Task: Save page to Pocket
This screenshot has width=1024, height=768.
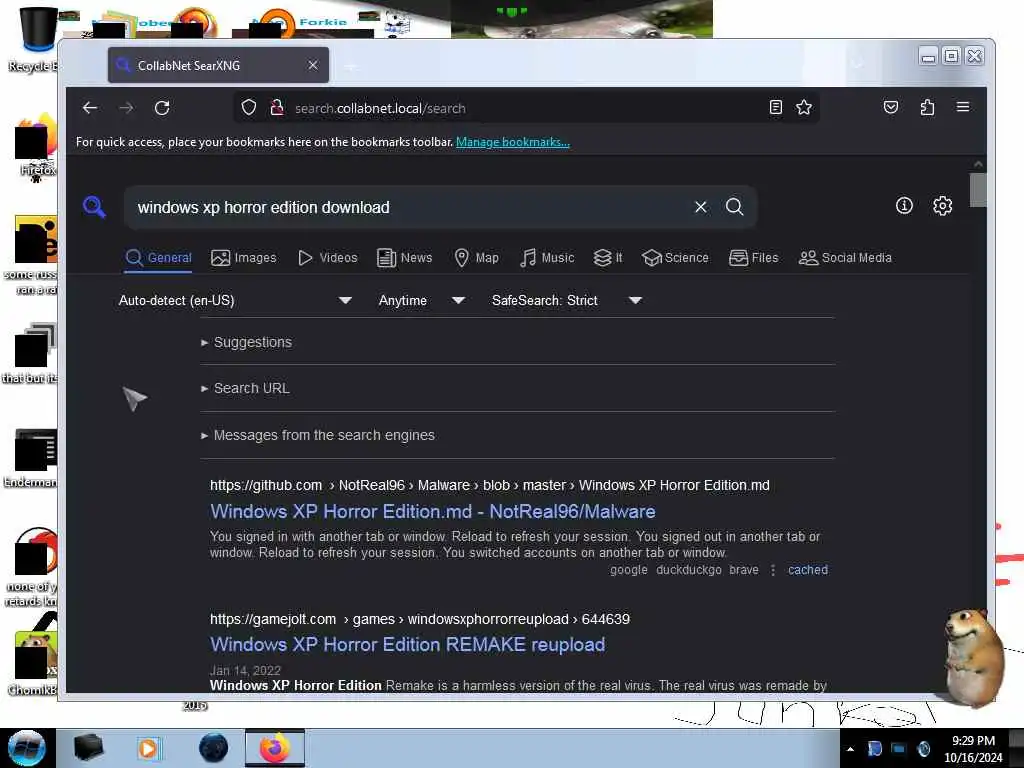Action: [x=891, y=107]
